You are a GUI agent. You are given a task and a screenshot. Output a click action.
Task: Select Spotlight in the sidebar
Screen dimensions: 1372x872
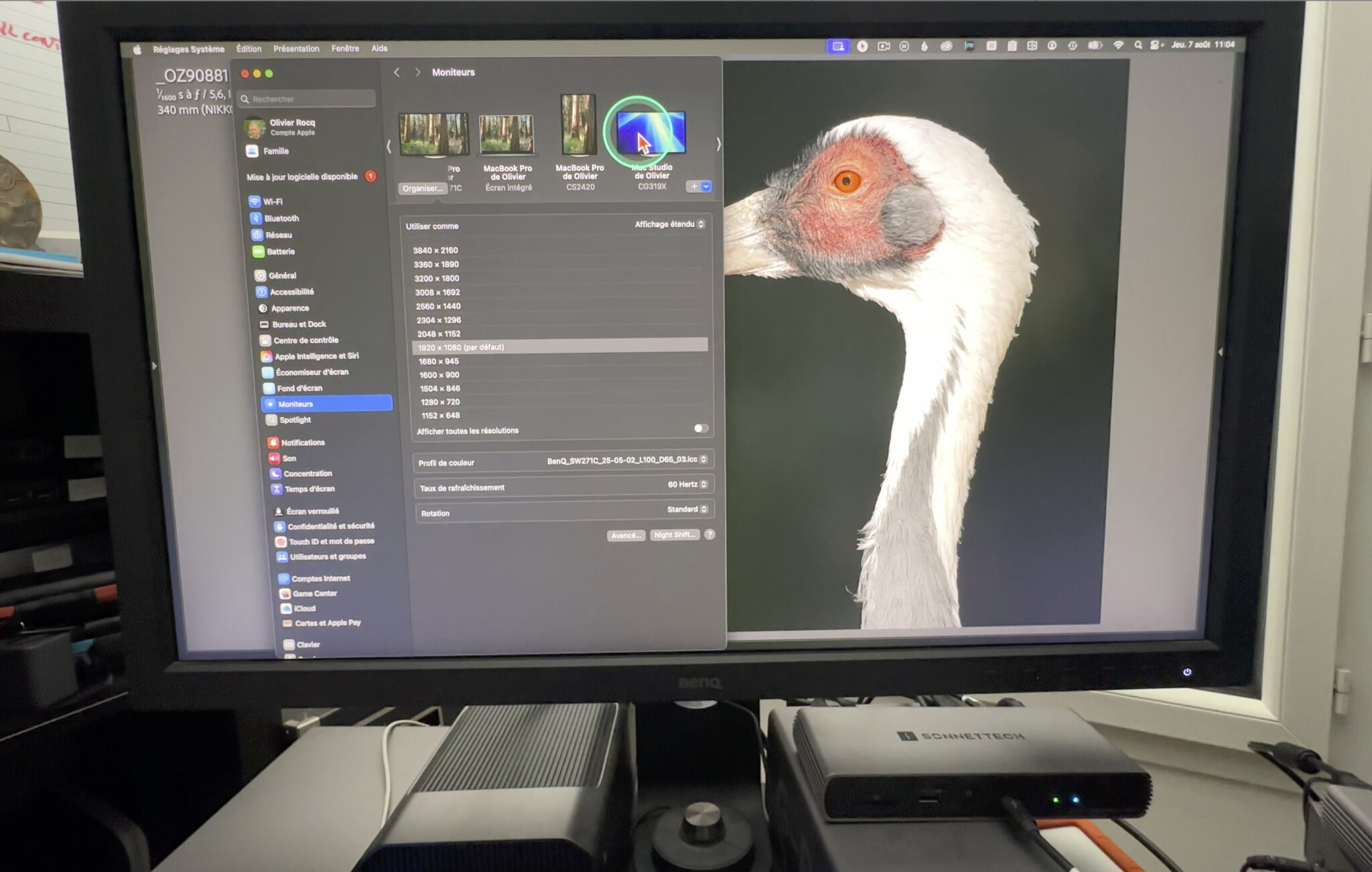[x=289, y=420]
